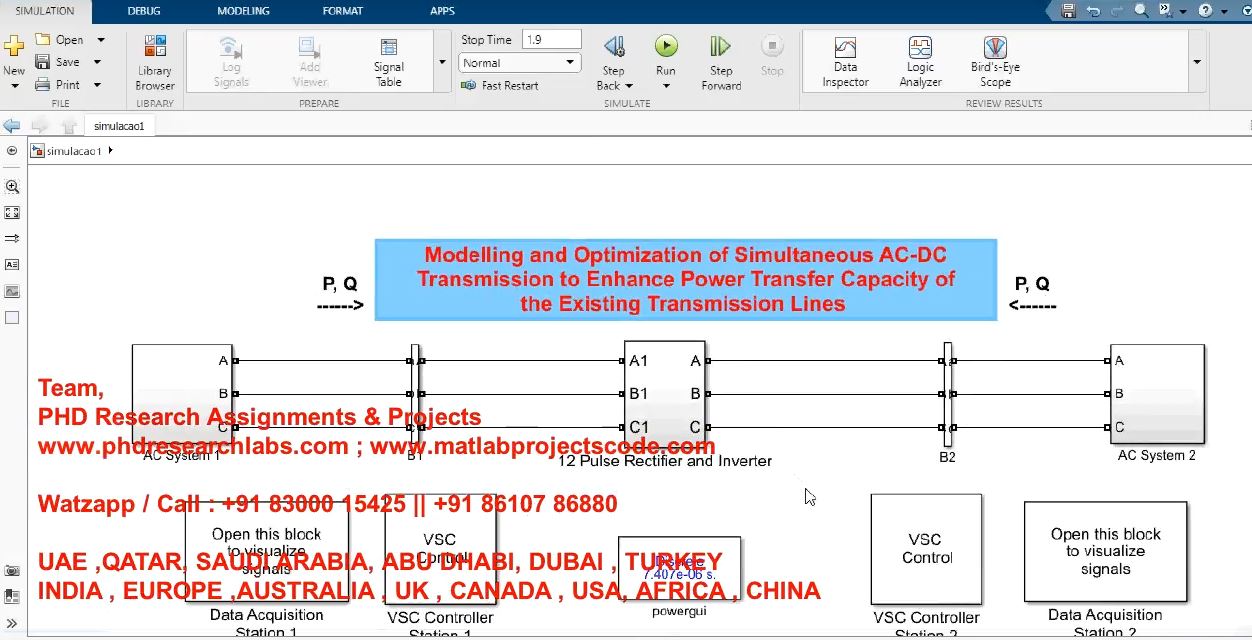Open the Bird's-Eye Scope
Image resolution: width=1252 pixels, height=640 pixels.
click(995, 62)
